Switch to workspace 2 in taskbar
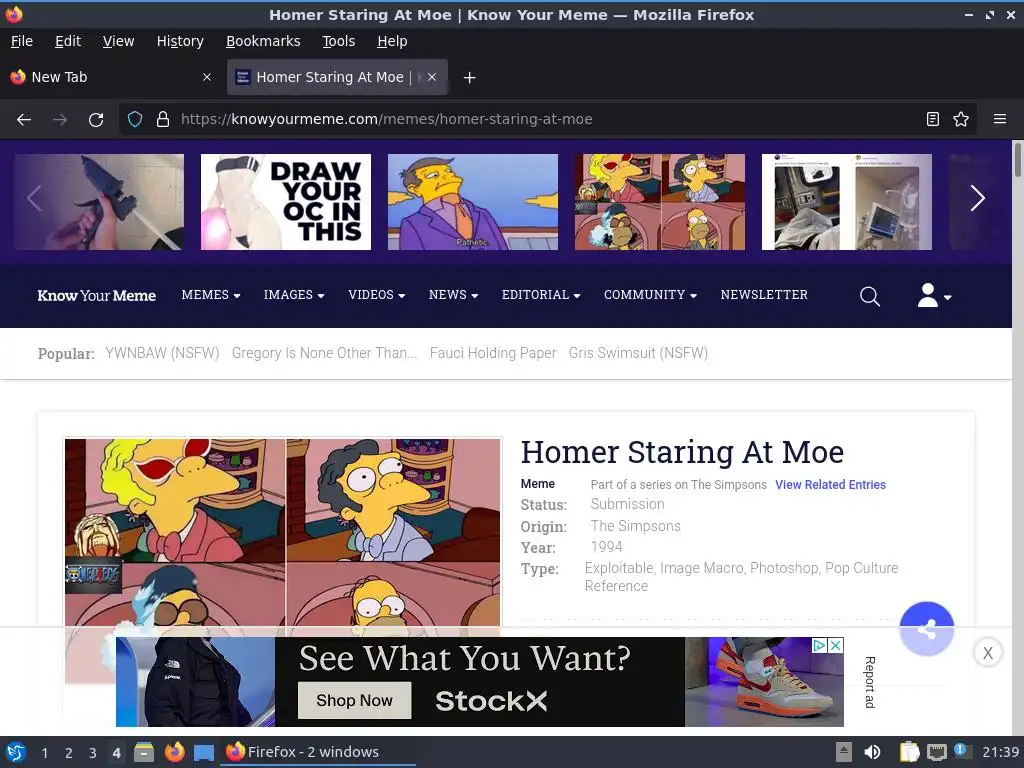This screenshot has height=768, width=1024. [68, 753]
